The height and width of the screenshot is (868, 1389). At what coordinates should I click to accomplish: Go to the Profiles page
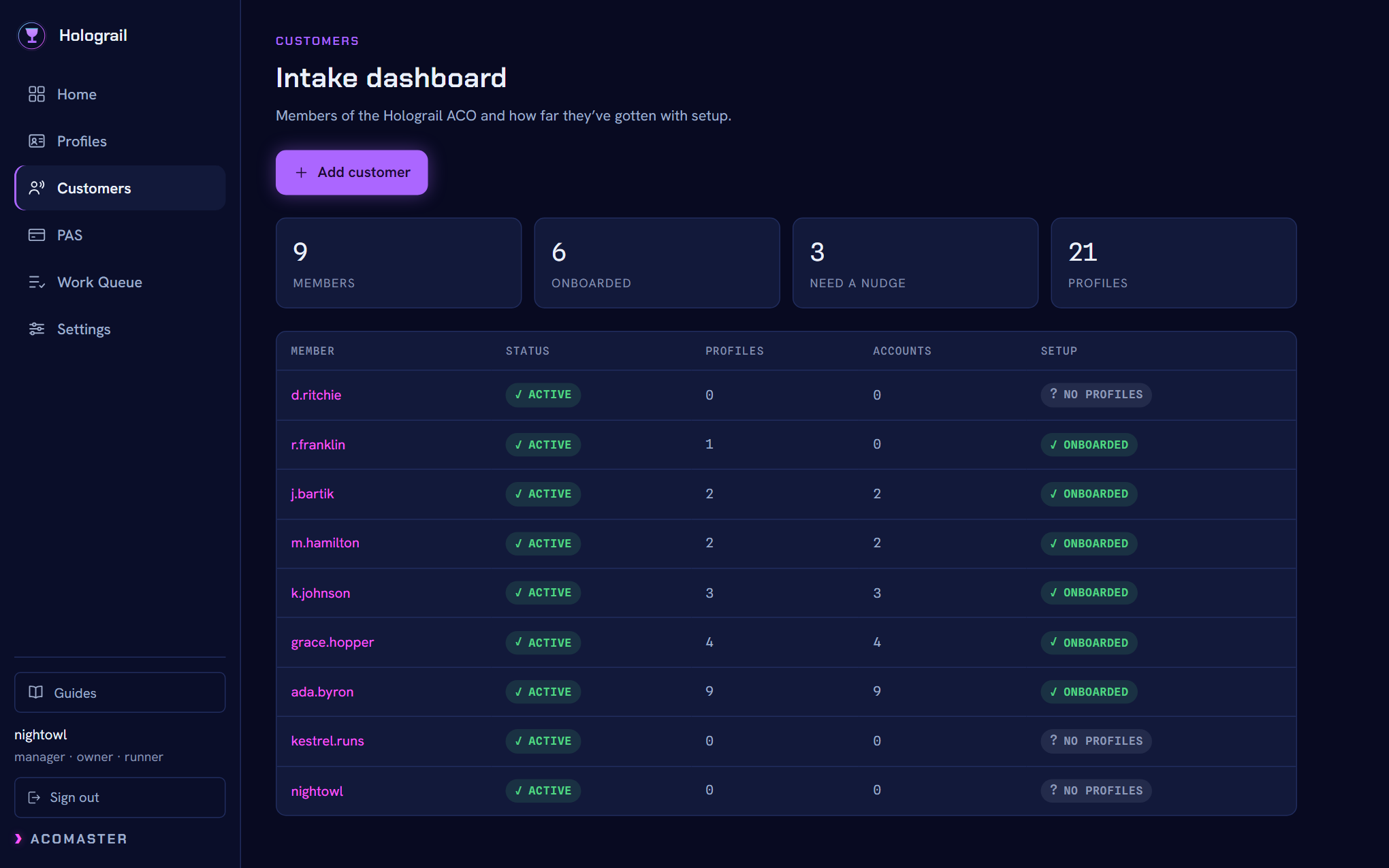(x=120, y=141)
